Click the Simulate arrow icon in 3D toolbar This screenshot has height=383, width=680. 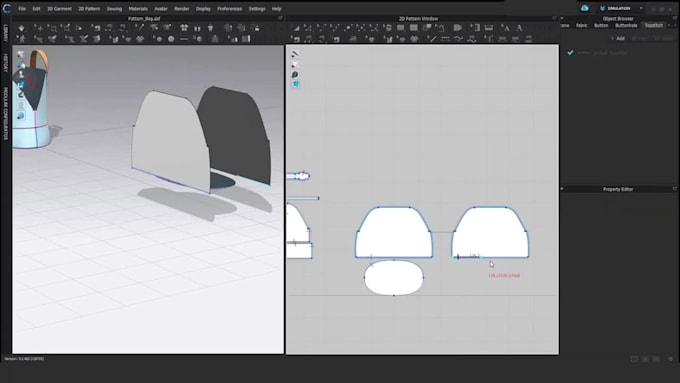tap(21, 28)
